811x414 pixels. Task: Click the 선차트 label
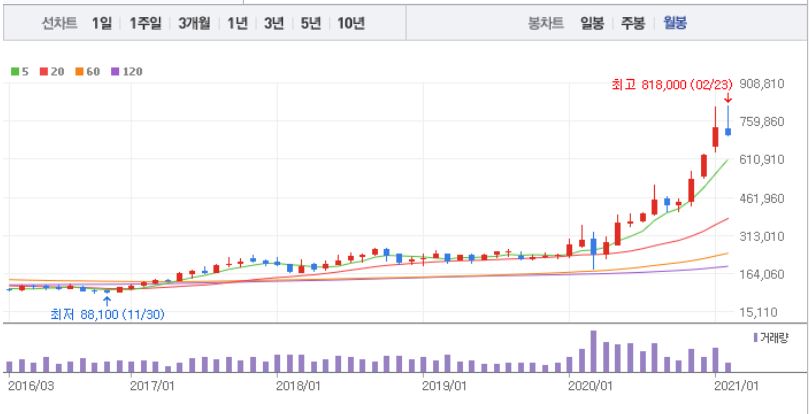point(59,23)
